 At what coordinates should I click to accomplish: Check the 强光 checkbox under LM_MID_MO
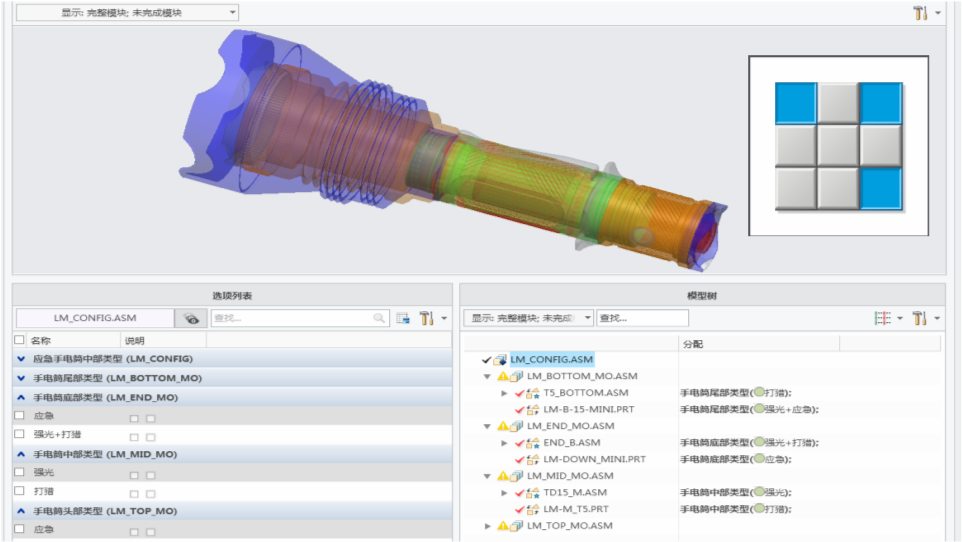[20, 472]
